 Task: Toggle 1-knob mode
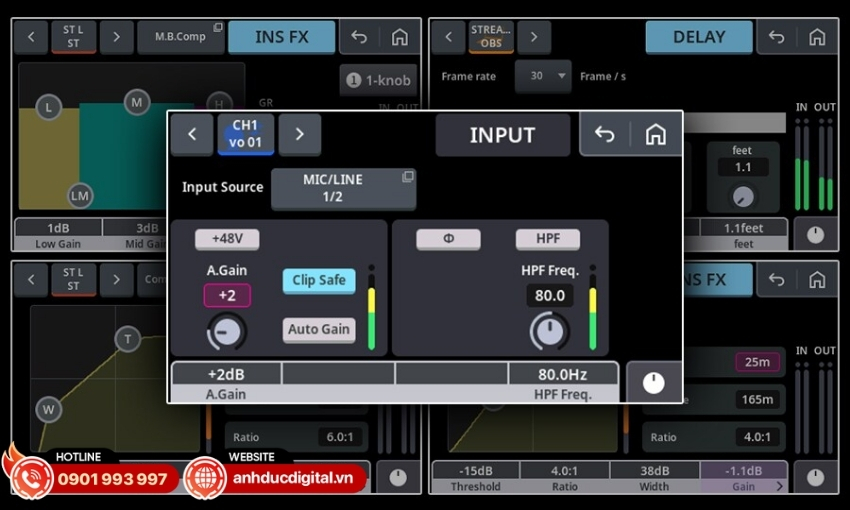[378, 80]
